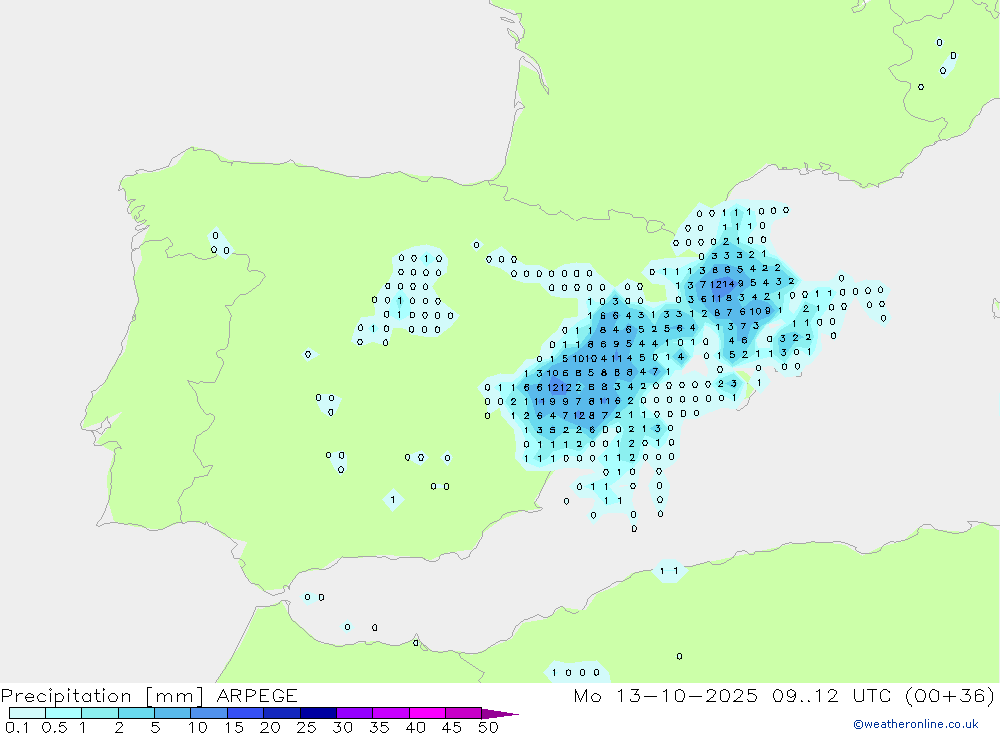Click the '45' legend scale label
The width and height of the screenshot is (1000, 733).
click(x=452, y=727)
